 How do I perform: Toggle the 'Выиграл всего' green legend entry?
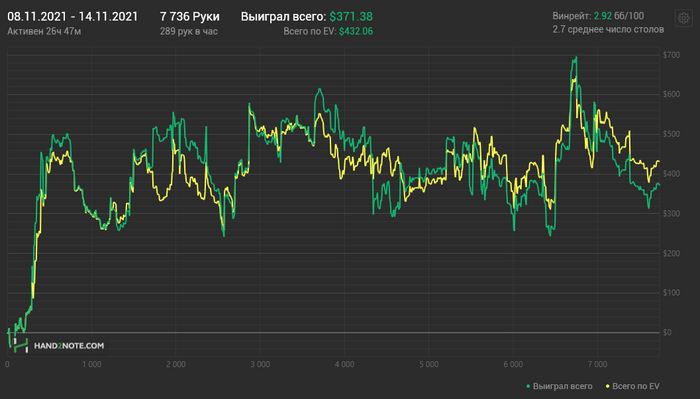[559, 386]
